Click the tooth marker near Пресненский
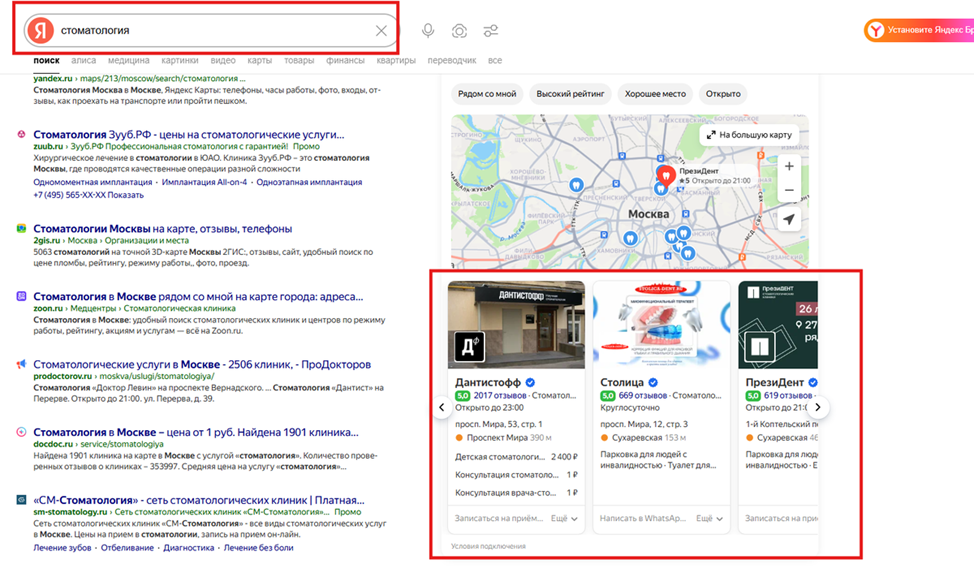 point(576,185)
